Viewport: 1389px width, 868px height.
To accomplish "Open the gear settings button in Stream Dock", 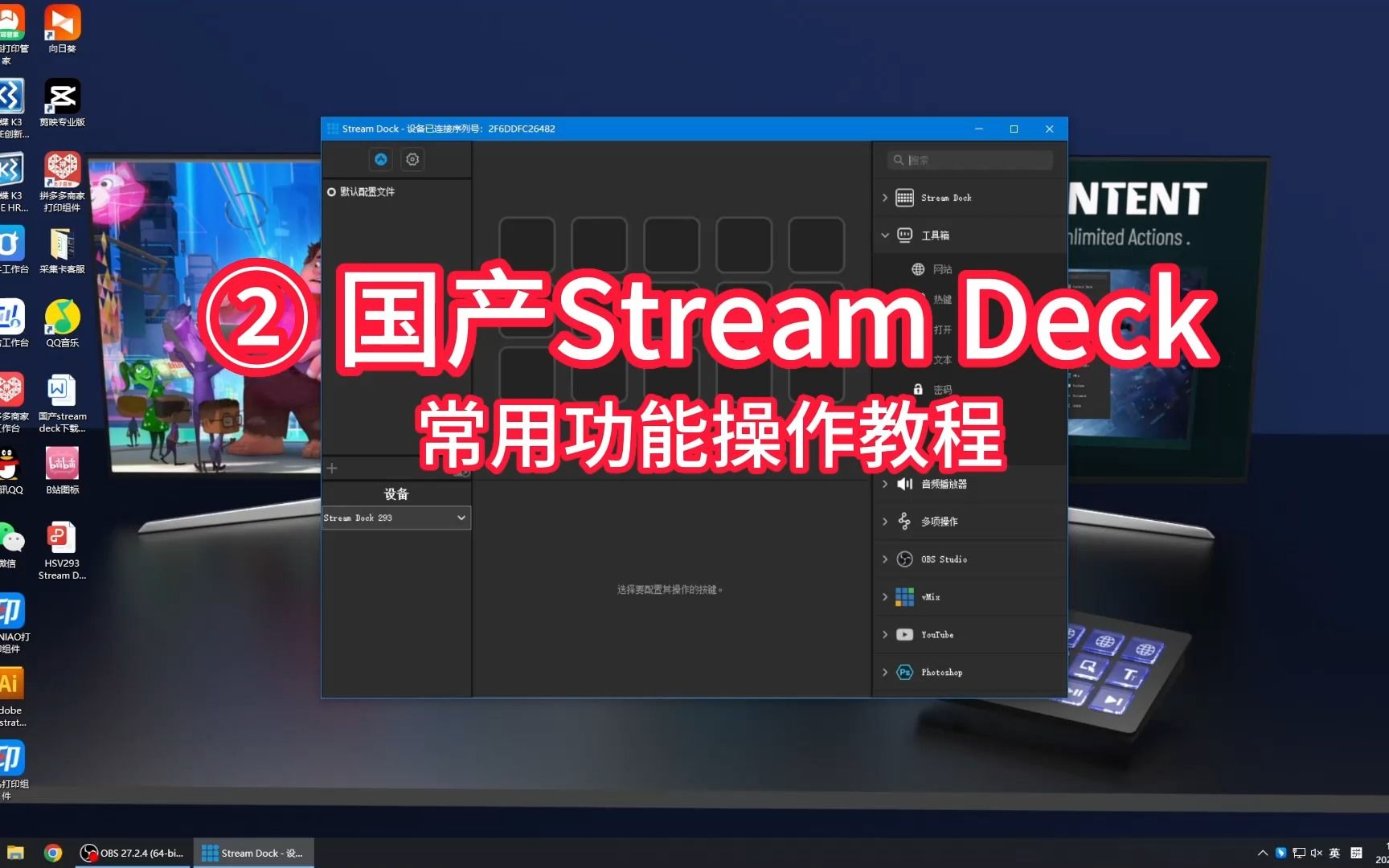I will click(412, 159).
